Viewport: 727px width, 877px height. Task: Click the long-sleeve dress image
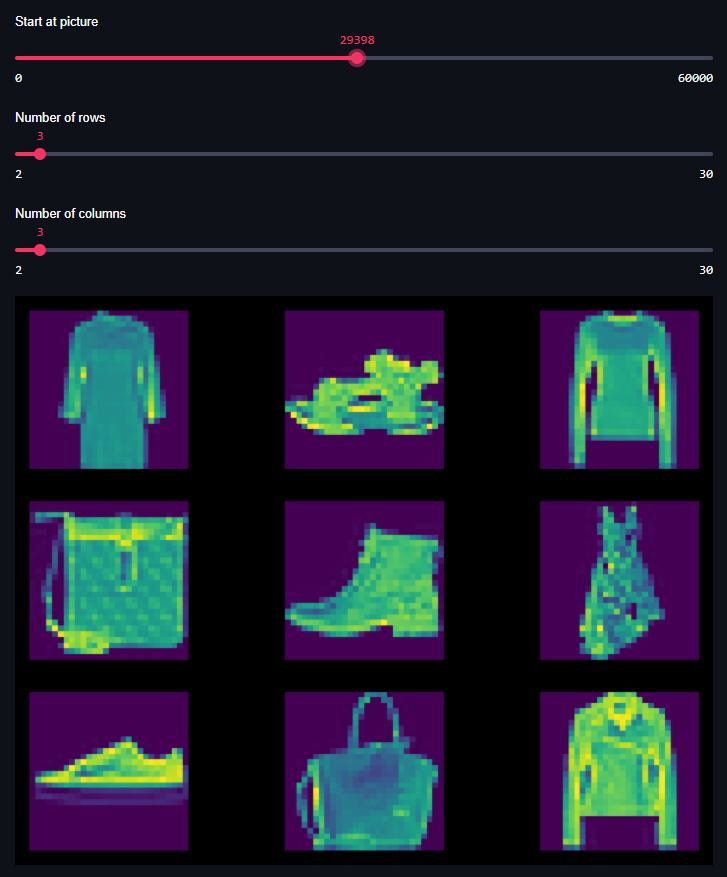(109, 389)
